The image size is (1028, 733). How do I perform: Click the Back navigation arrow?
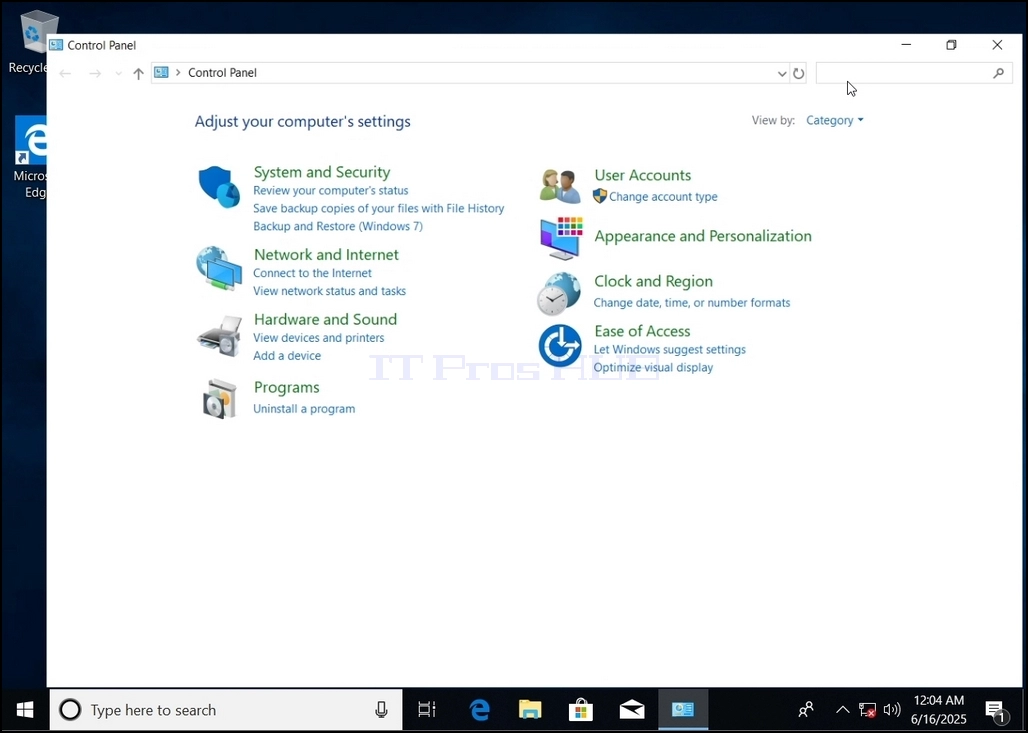pos(65,73)
